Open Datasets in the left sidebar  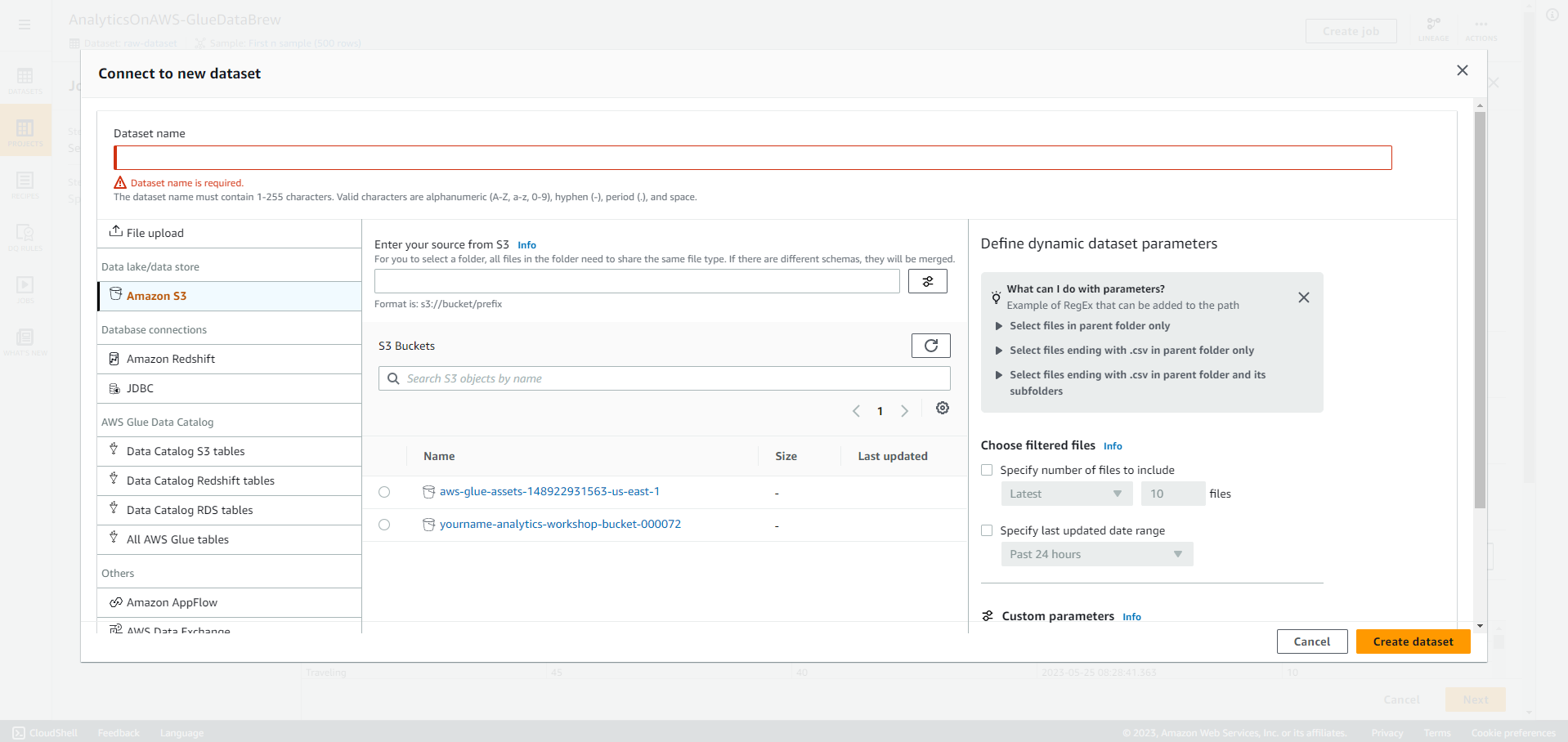click(x=25, y=81)
